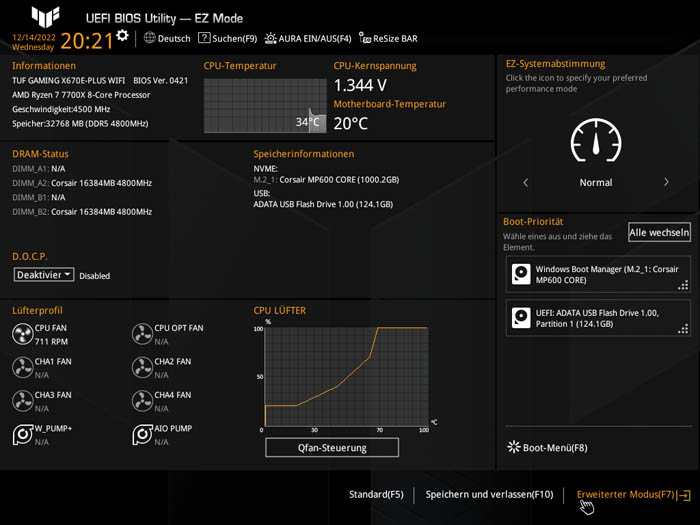Image resolution: width=700 pixels, height=525 pixels.
Task: Click the 20°C motherboard temperature value
Action: click(x=351, y=123)
